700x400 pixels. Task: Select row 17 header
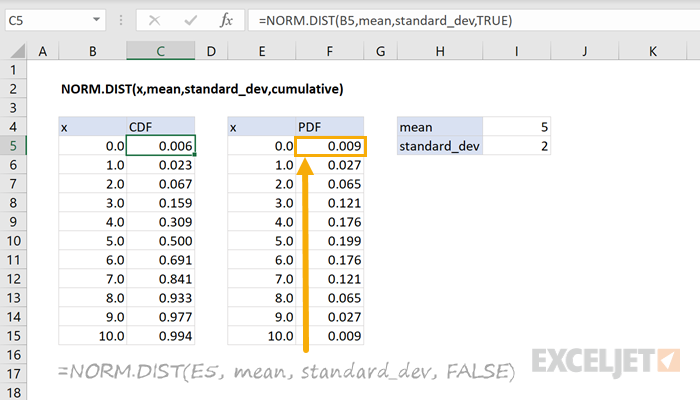tap(13, 374)
